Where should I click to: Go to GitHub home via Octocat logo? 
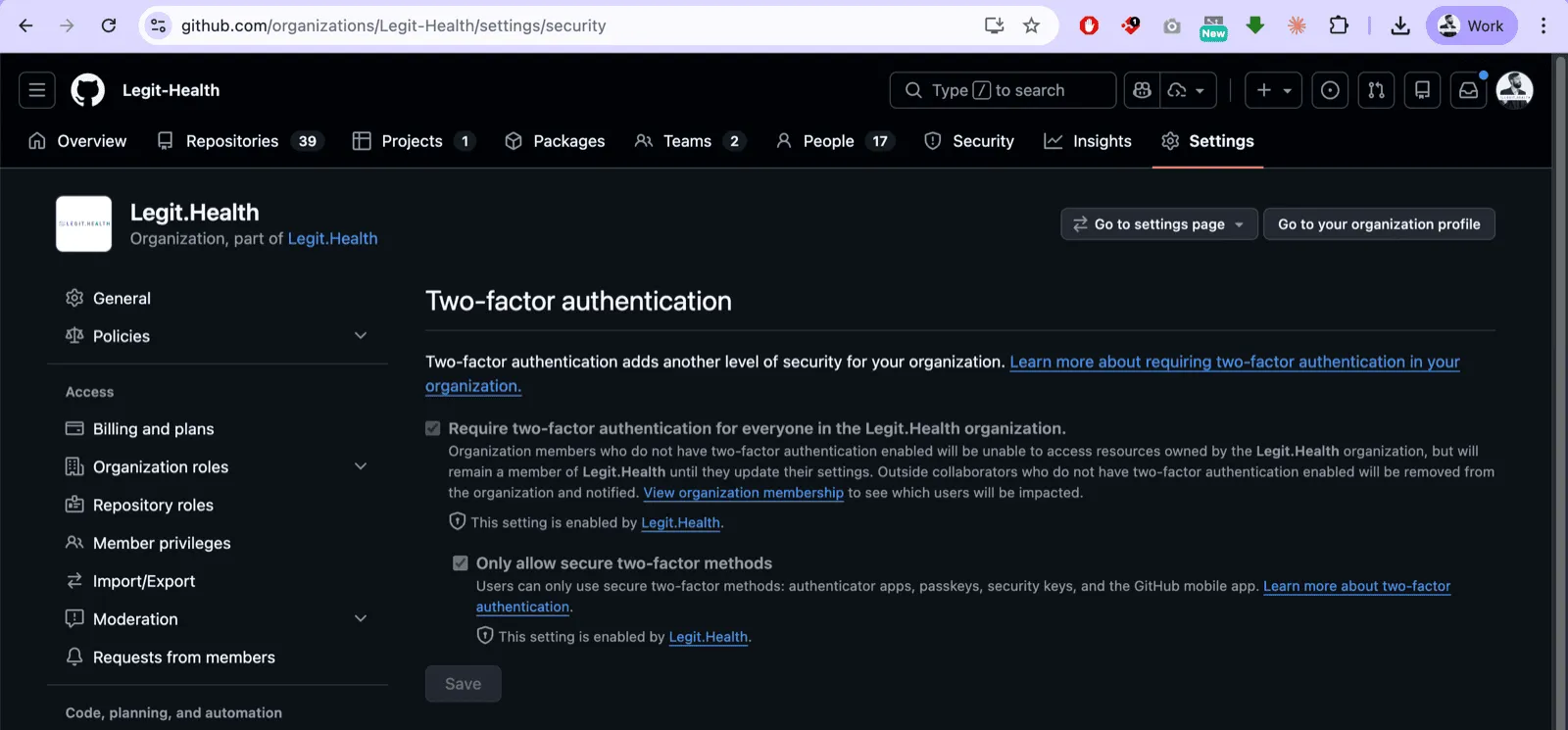pyautogui.click(x=88, y=90)
